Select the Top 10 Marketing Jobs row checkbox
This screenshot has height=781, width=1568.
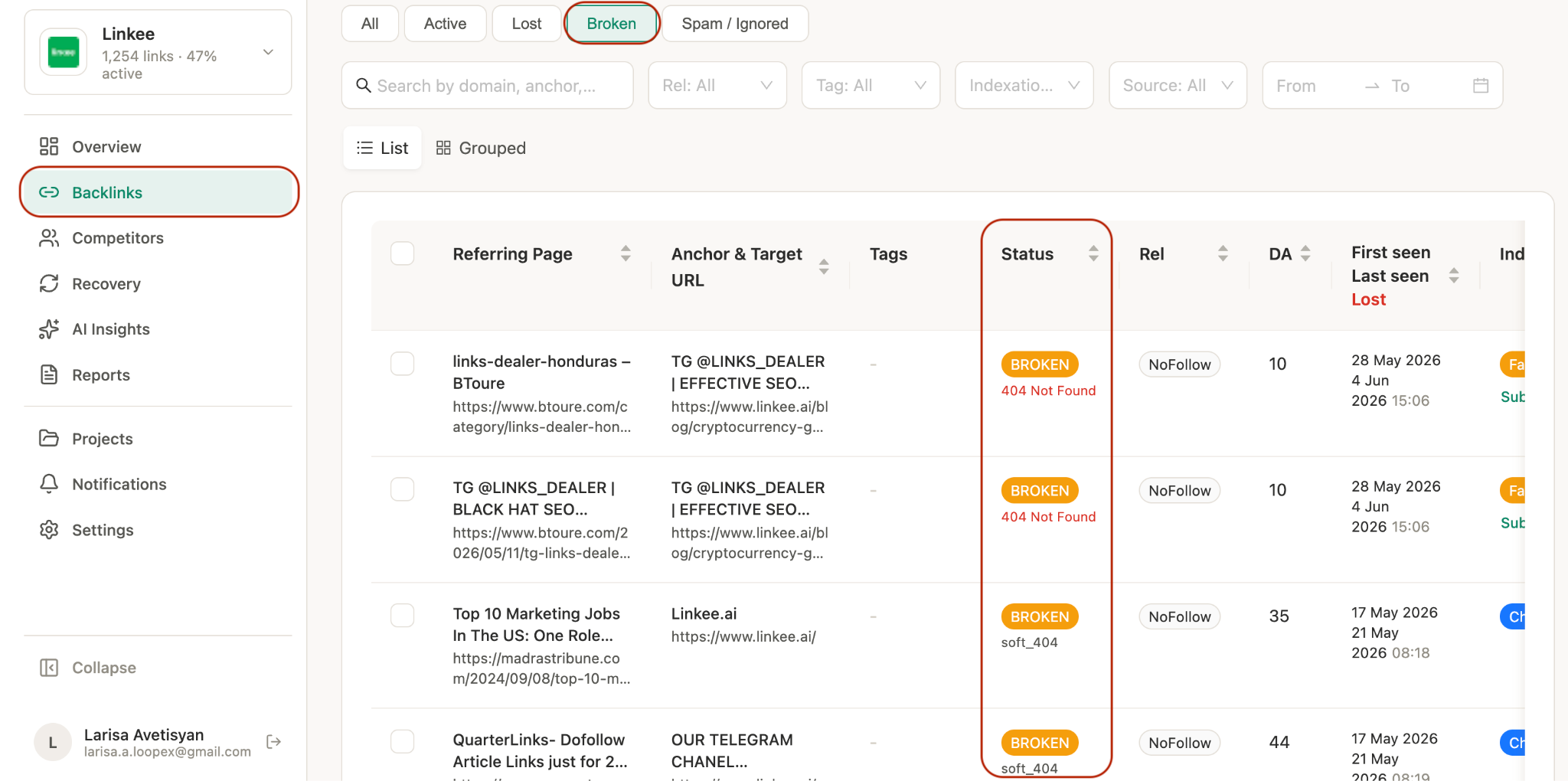[x=402, y=616]
